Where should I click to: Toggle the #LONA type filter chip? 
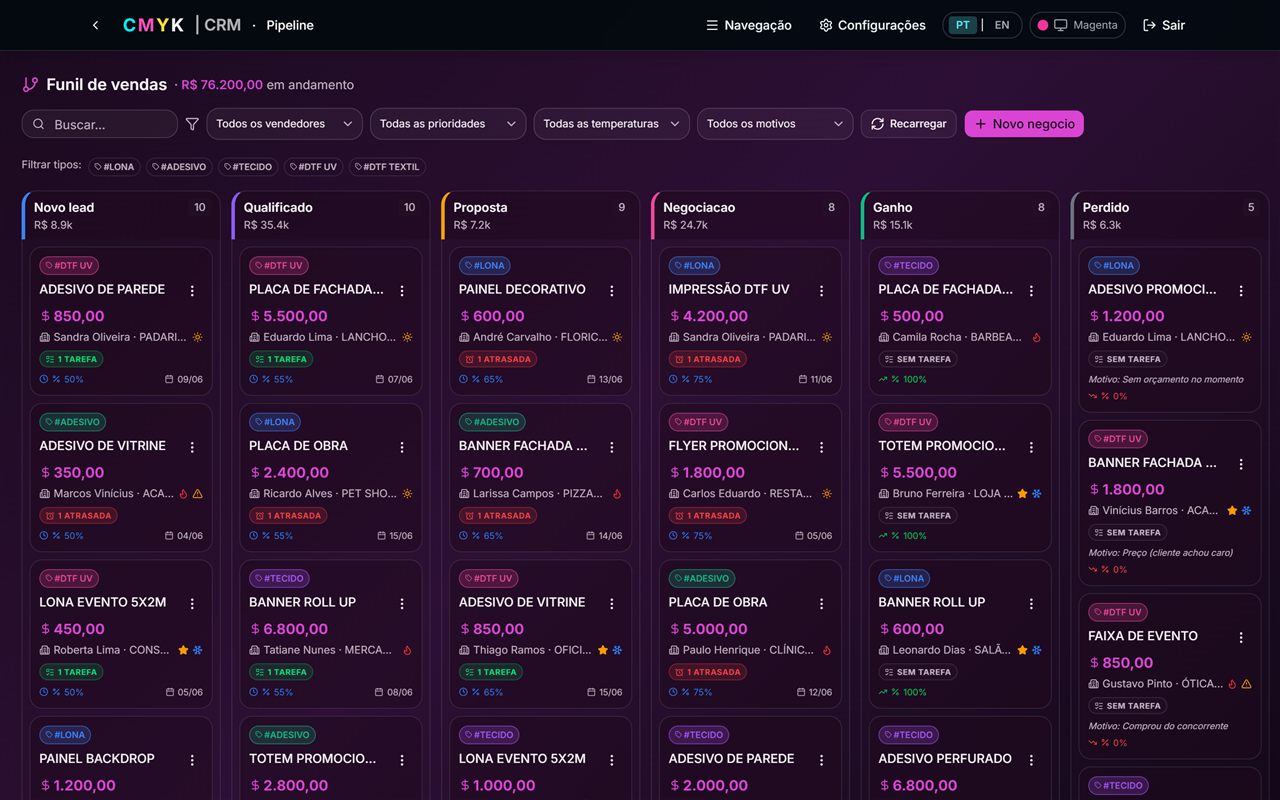114,167
